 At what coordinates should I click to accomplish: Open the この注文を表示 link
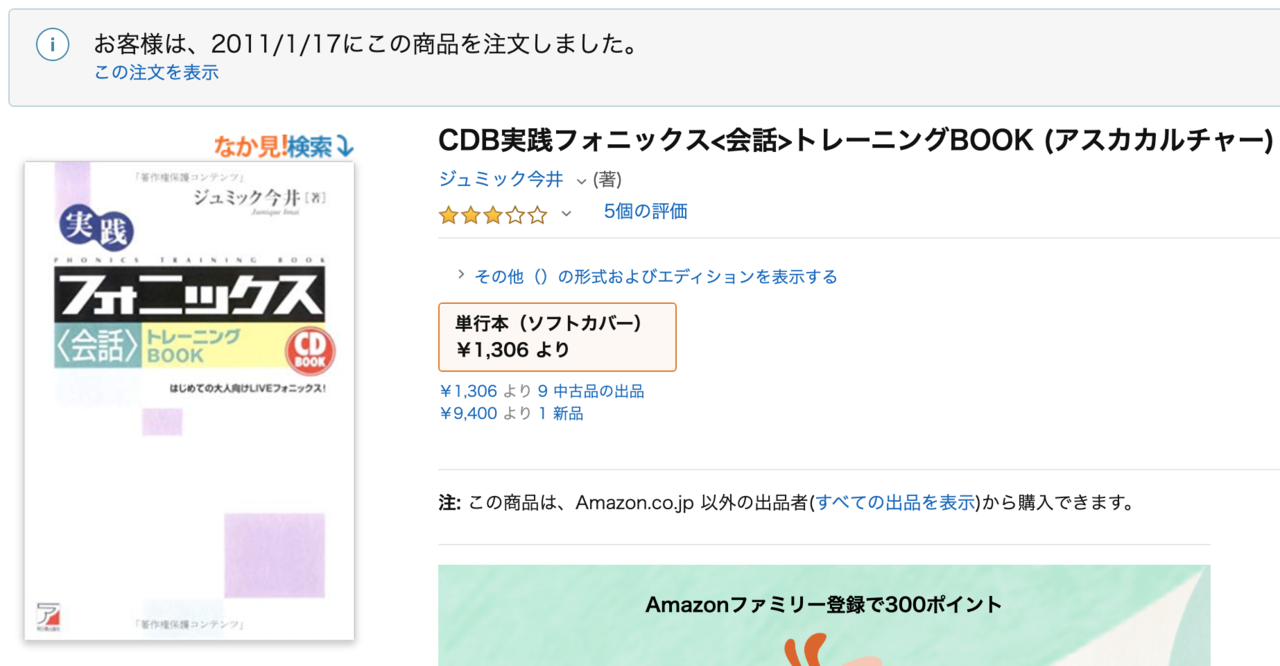pyautogui.click(x=156, y=72)
